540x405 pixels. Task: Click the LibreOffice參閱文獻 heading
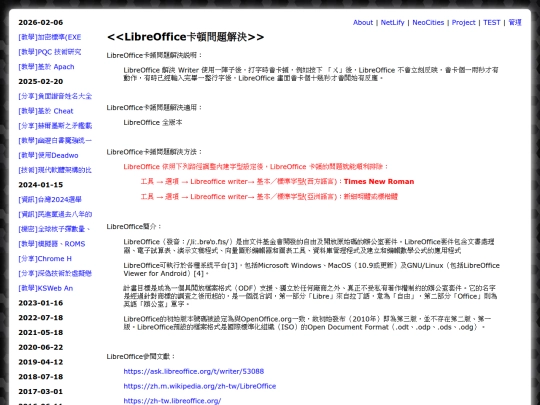tap(141, 356)
